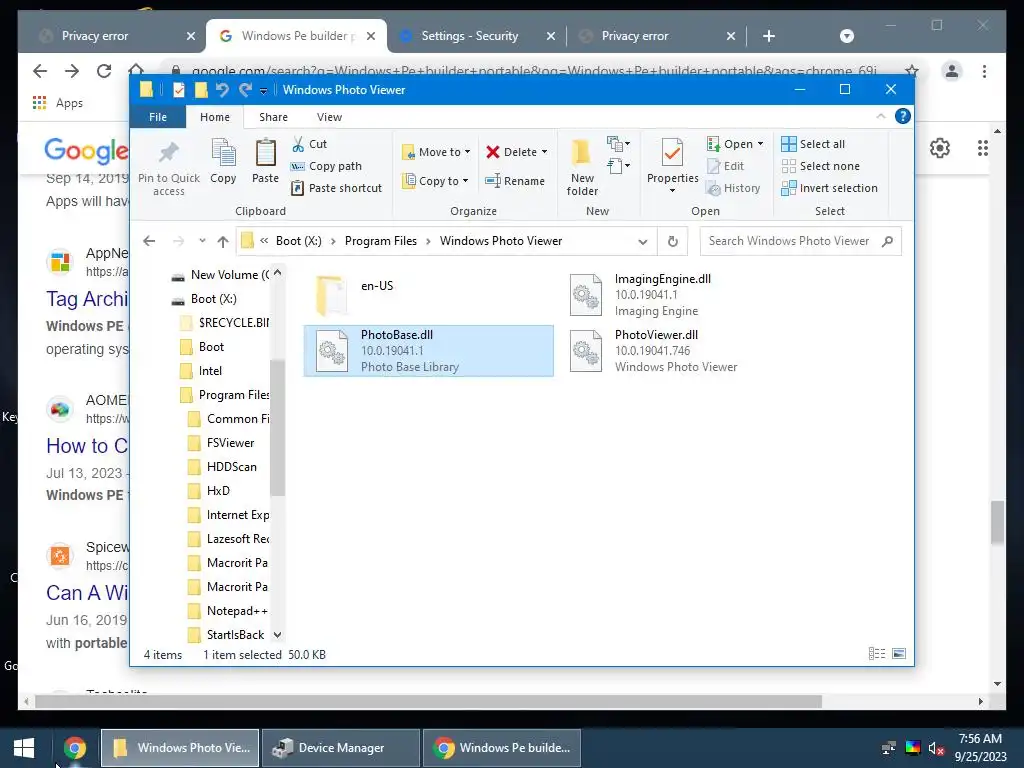Viewport: 1024px width, 768px height.
Task: Select the PhotoViewer.dll file
Action: (682, 351)
